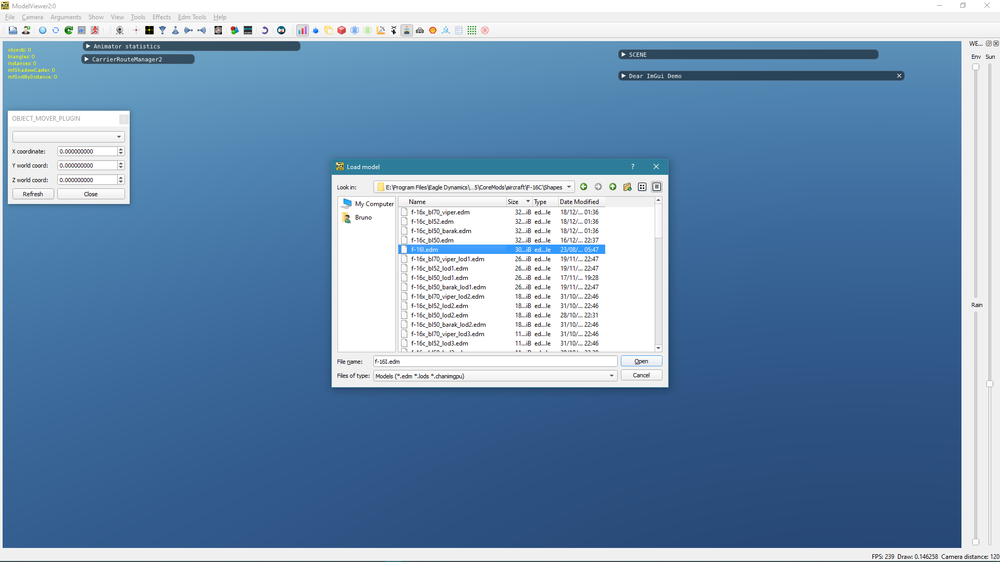This screenshot has height=562, width=1000.
Task: Open the File menu
Action: (x=10, y=17)
